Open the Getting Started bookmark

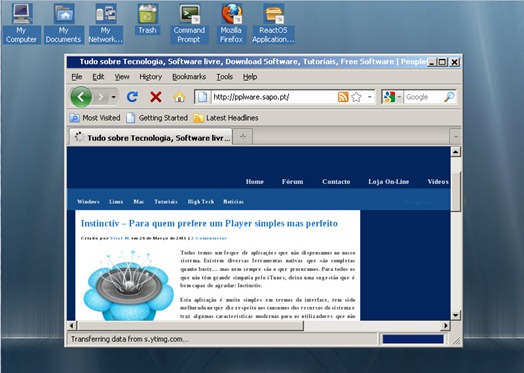point(157,118)
